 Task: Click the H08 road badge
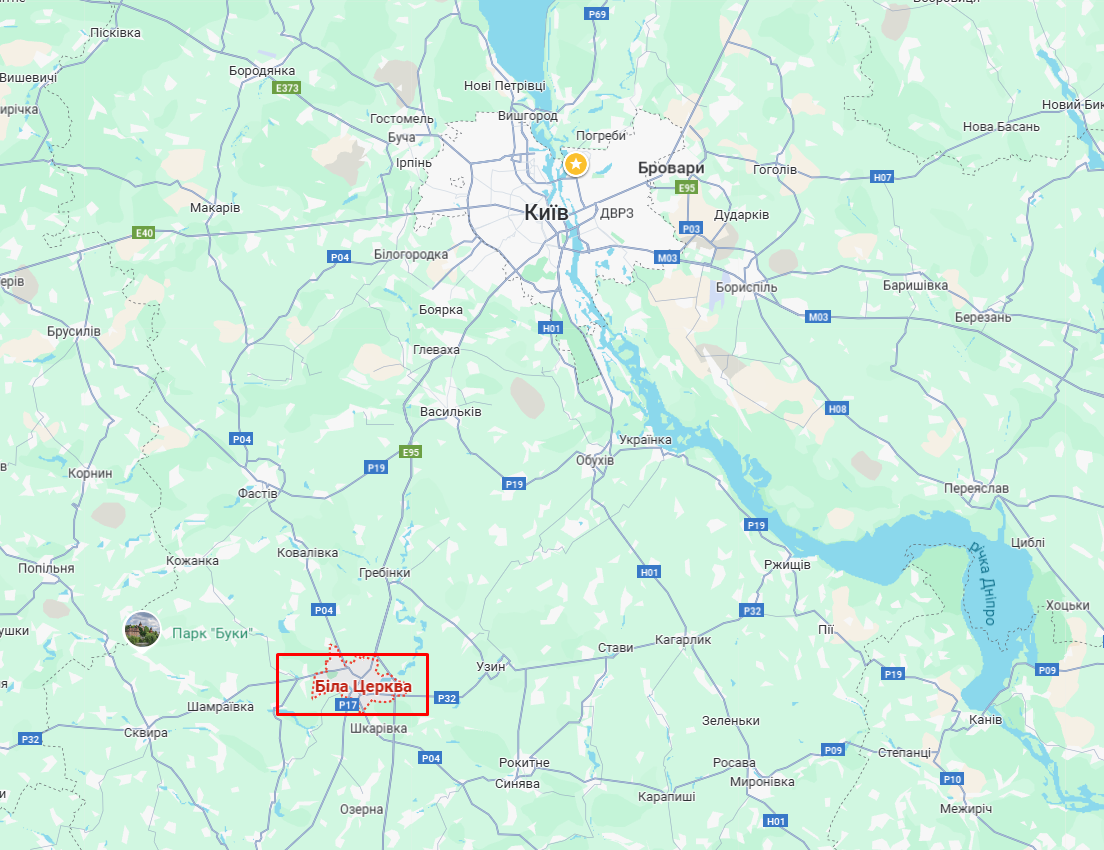tap(837, 408)
